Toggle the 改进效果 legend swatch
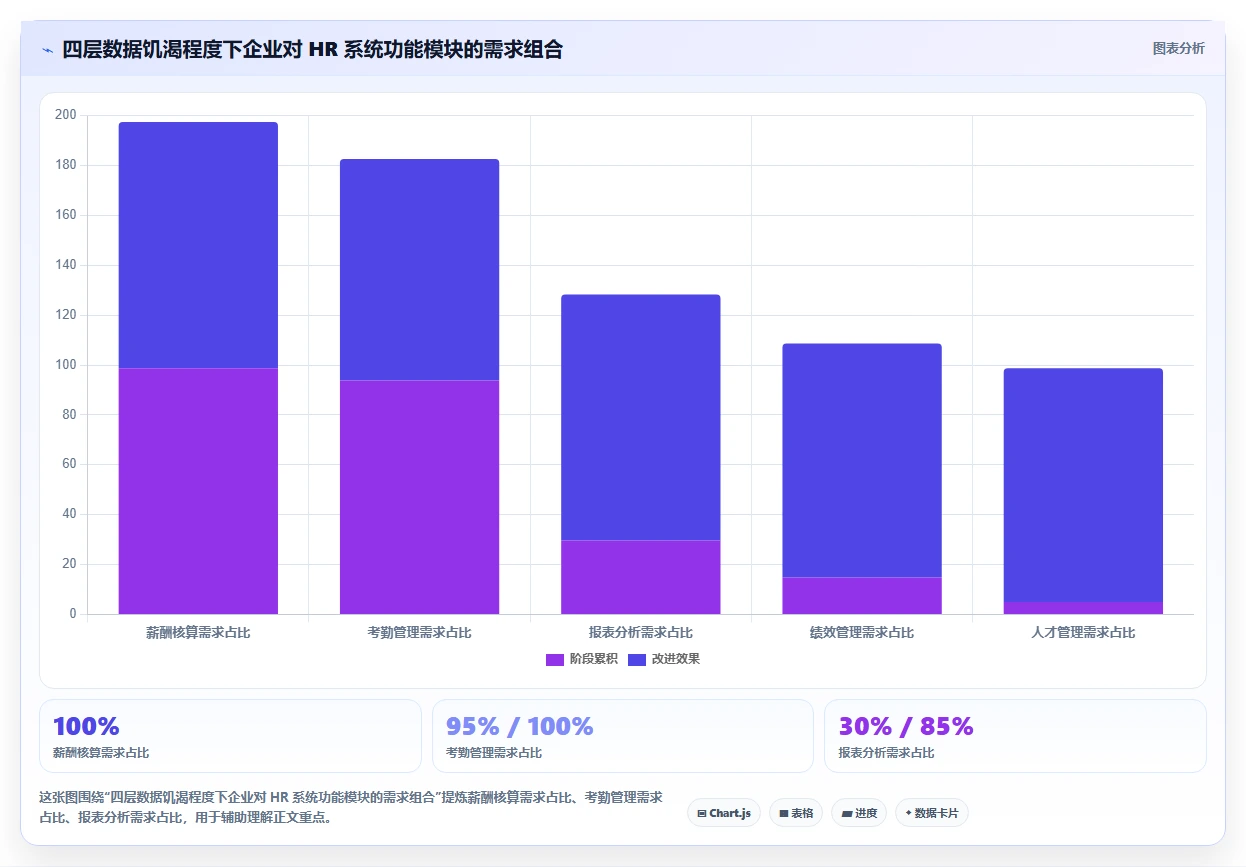1246x867 pixels. pyautogui.click(x=637, y=659)
